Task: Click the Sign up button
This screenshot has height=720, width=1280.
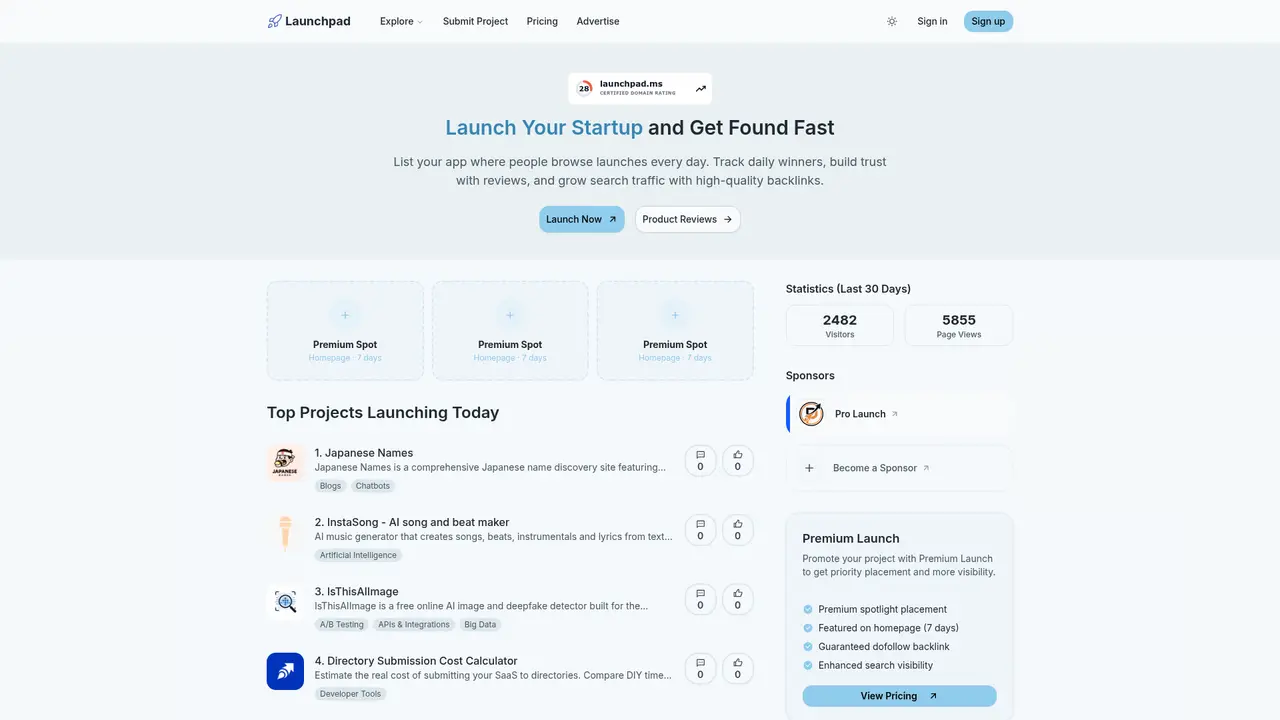Action: (x=988, y=21)
